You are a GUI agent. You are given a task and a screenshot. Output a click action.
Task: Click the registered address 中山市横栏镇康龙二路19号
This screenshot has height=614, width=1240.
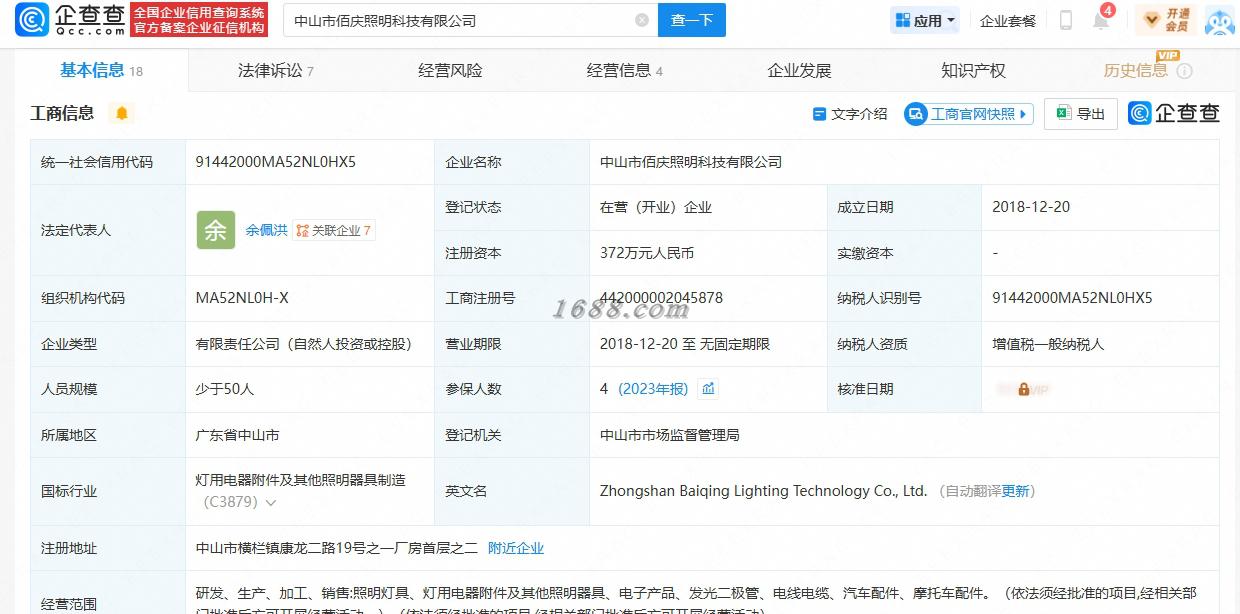(x=337, y=548)
